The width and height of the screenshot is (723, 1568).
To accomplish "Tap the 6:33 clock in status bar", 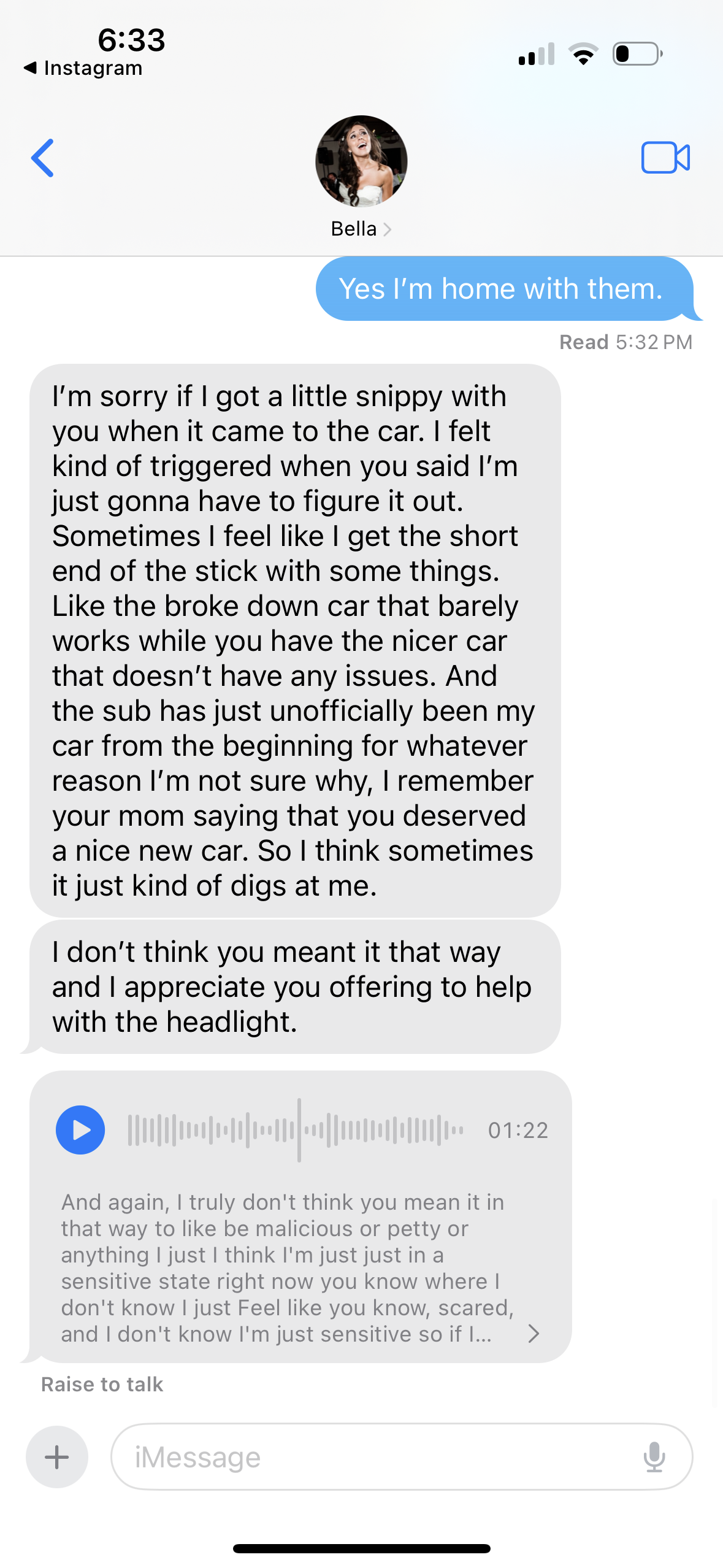I will (x=131, y=40).
